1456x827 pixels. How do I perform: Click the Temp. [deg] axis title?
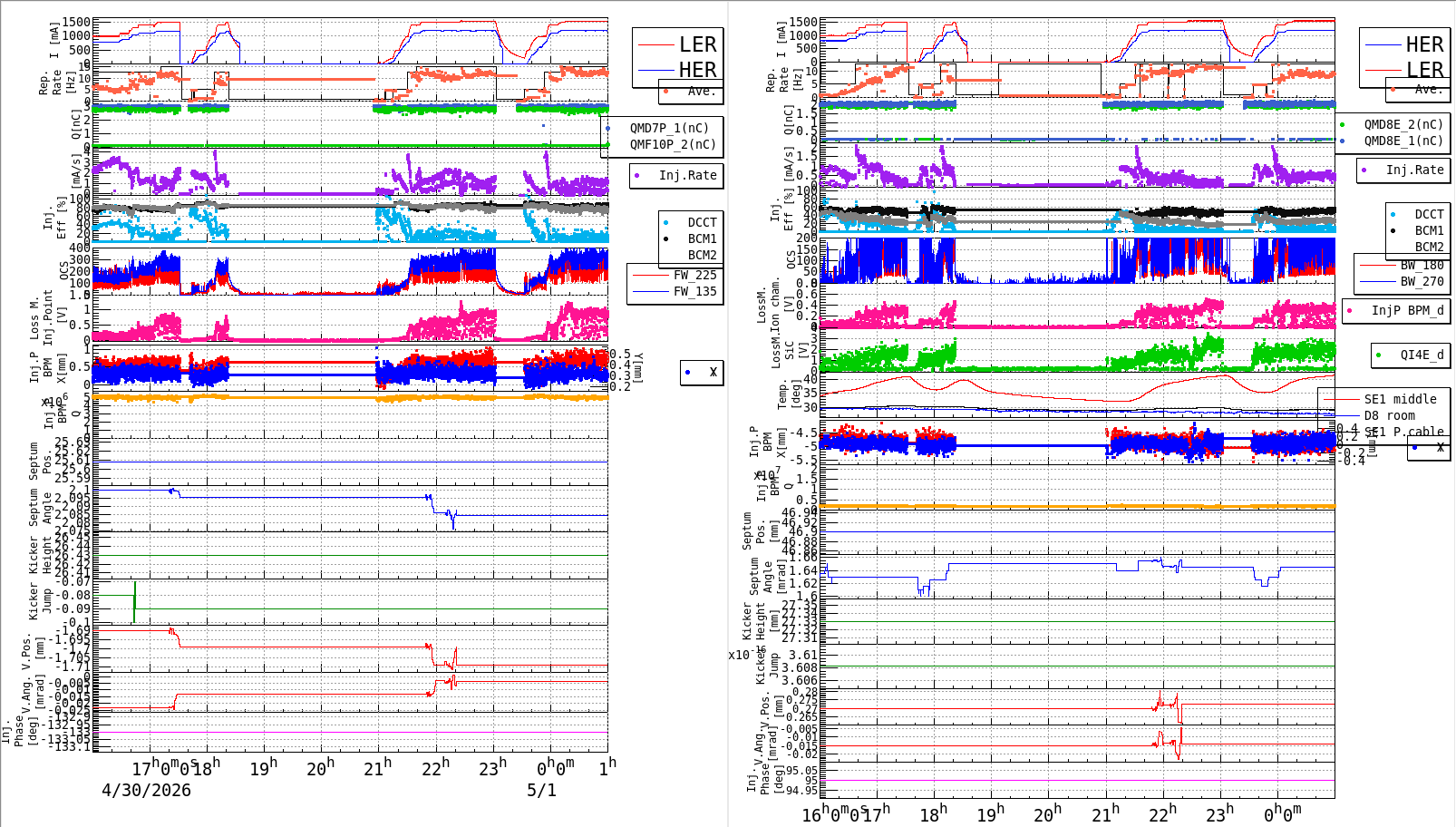coord(790,394)
